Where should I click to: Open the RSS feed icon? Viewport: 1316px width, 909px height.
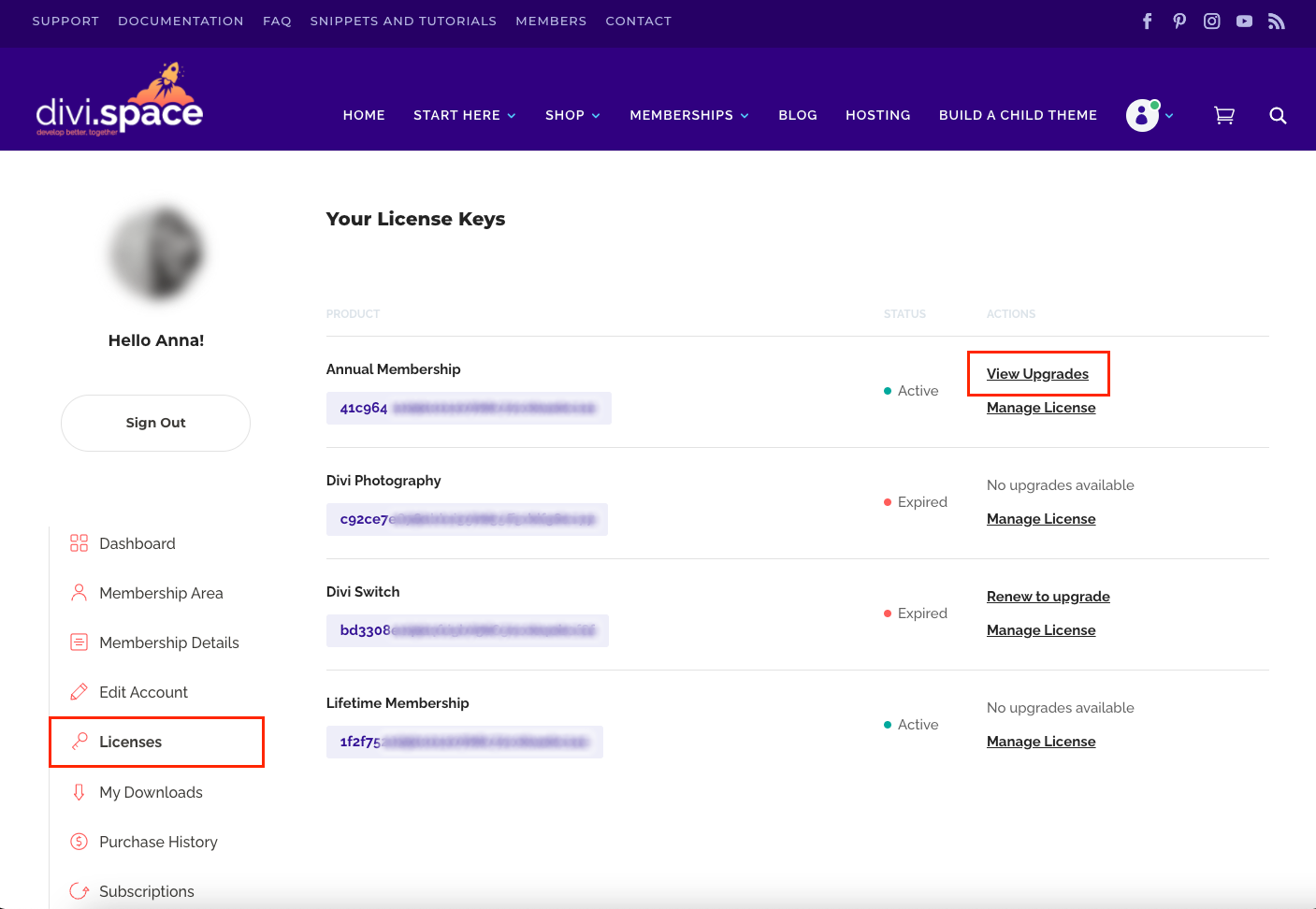[1277, 21]
